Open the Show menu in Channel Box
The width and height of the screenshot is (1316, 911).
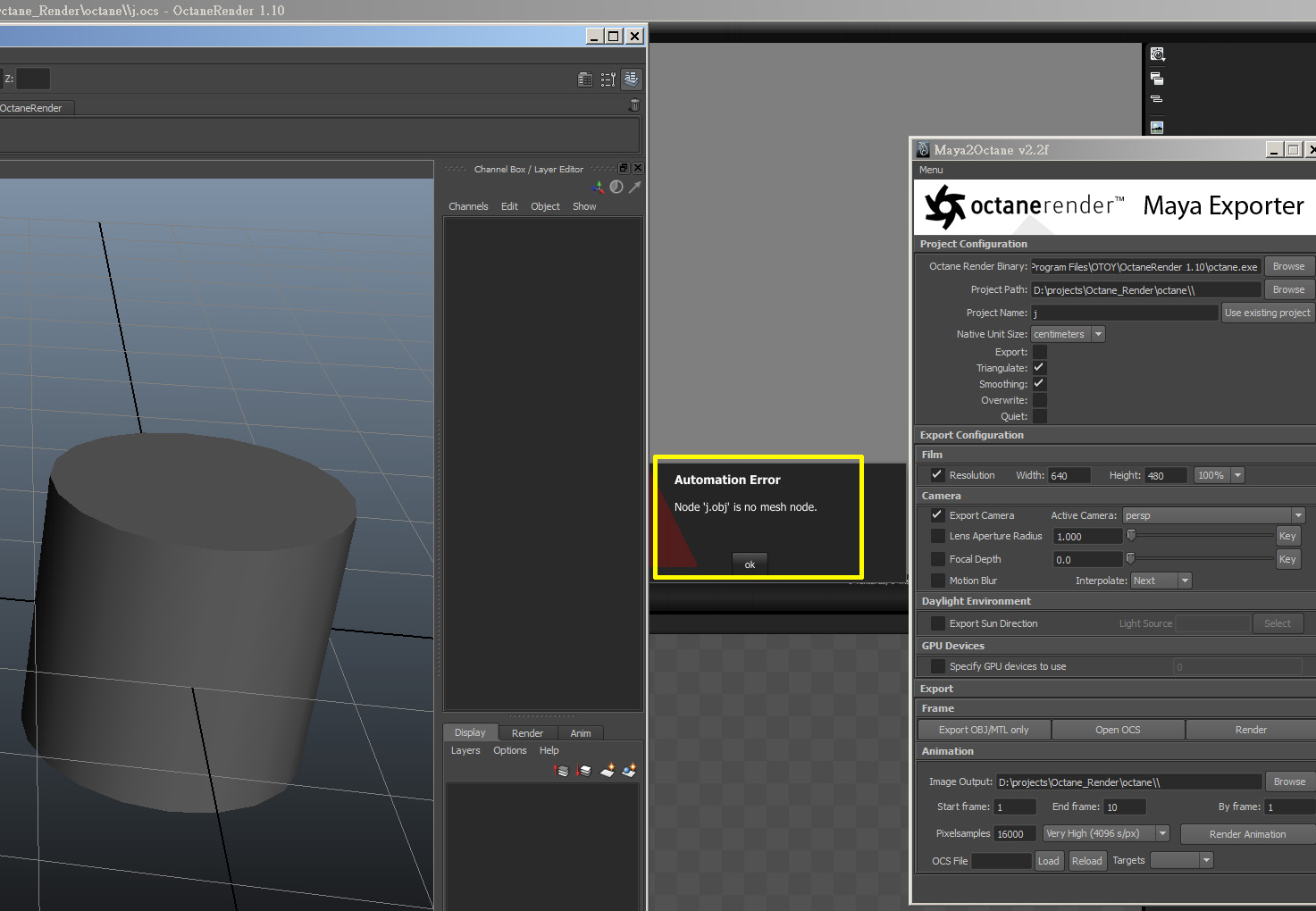(x=584, y=206)
